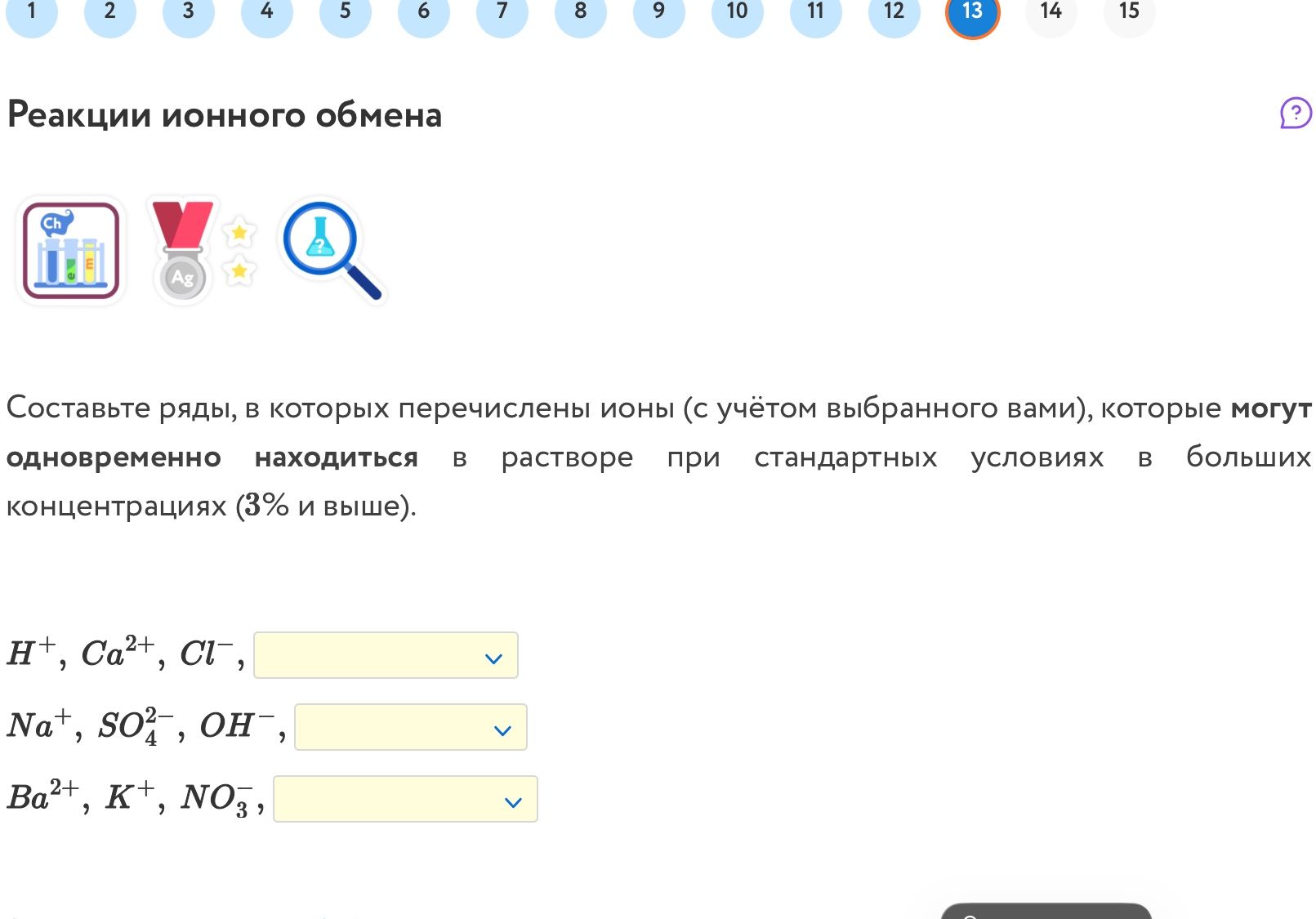Viewport: 1316px width, 919px height.
Task: Click the bold words 'одновременно находиться'
Action: point(212,457)
